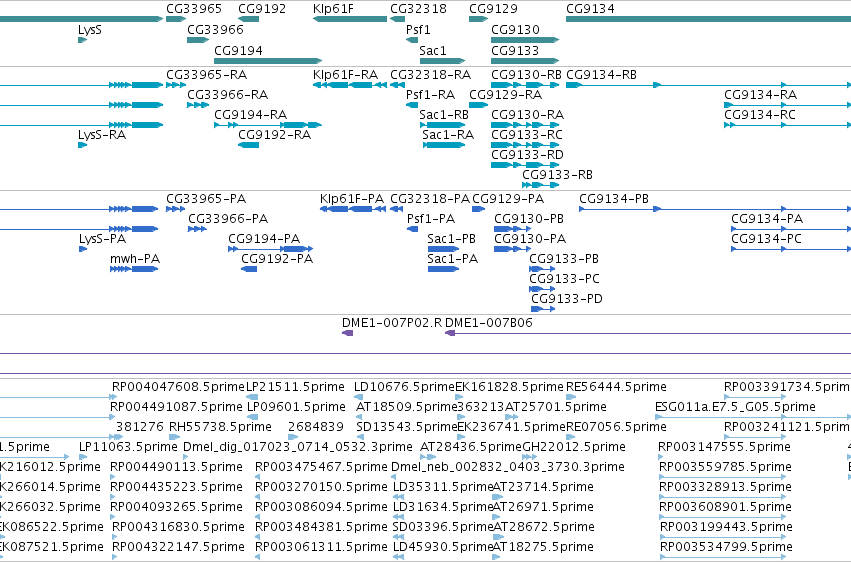Select the CG9134-PB protein label
This screenshot has height=562, width=851.
[614, 199]
